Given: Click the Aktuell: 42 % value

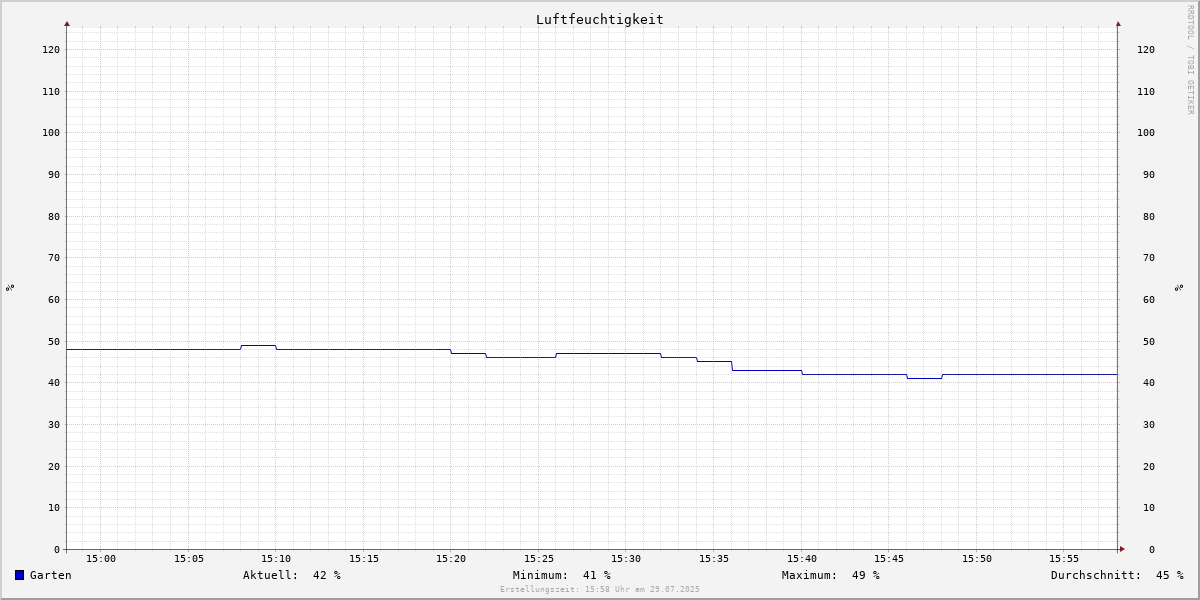Looking at the screenshot, I should point(292,575).
